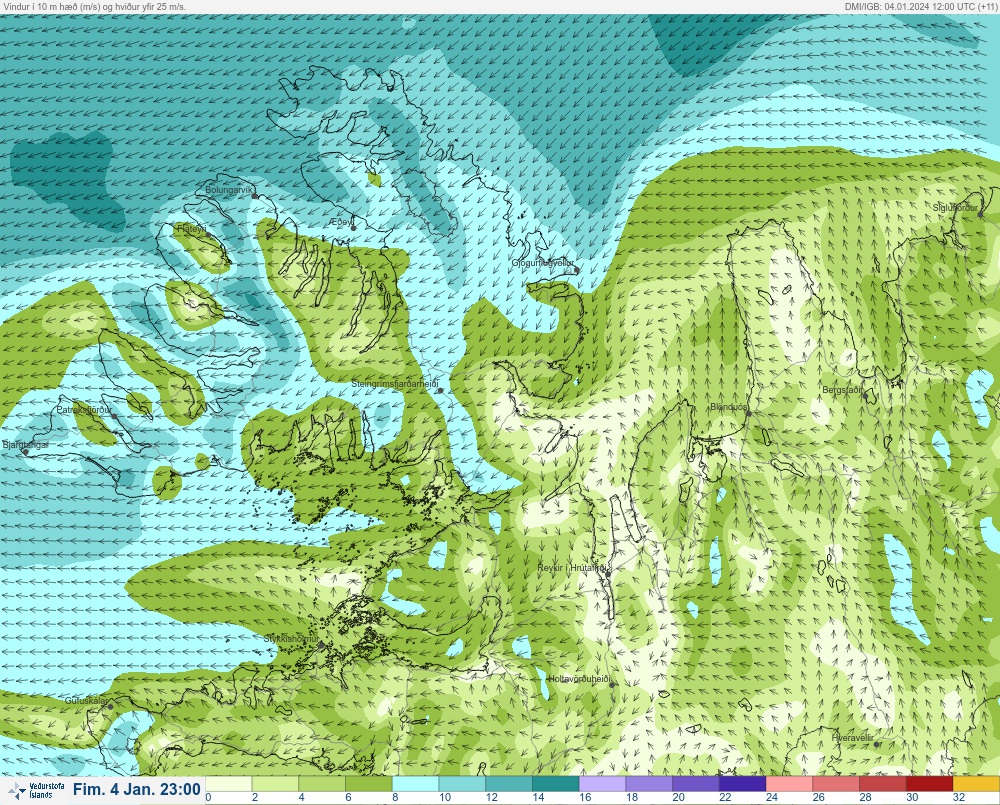Screen dimensions: 1000x805
Task: Pick the 18–20 m/s purple swatch
Action: (x=649, y=784)
